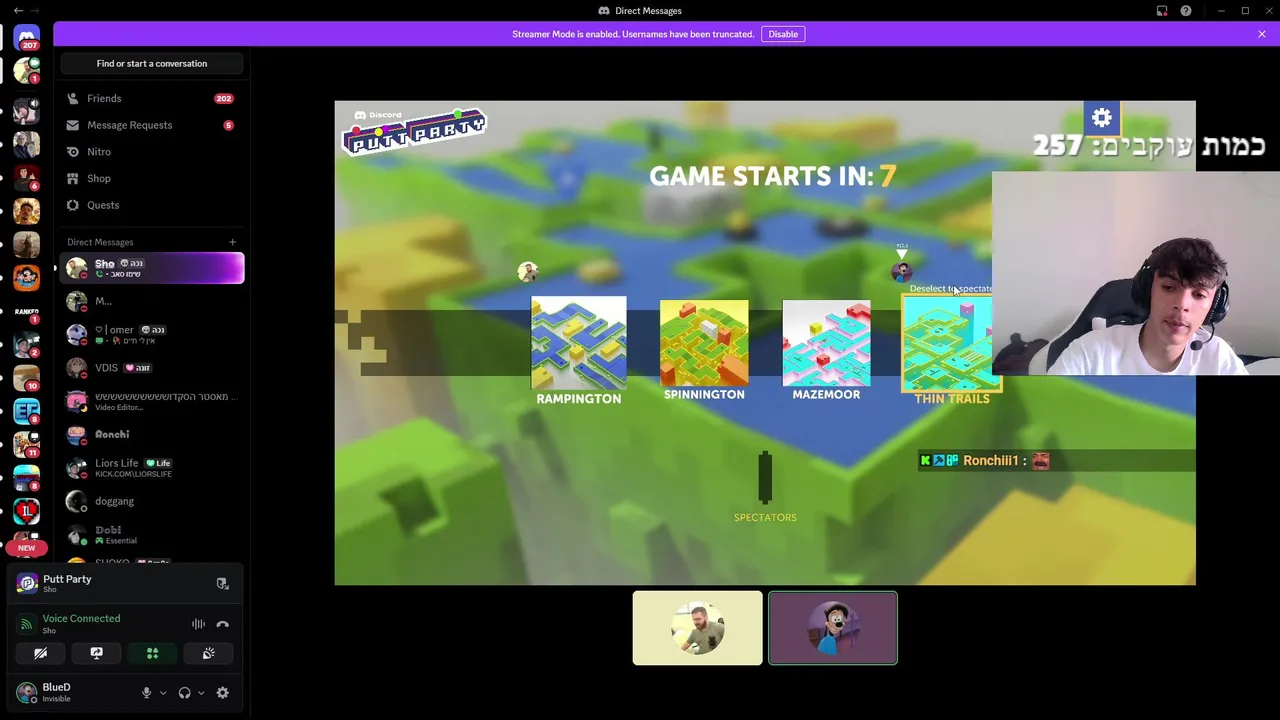Open the Ronchi direct message
Image resolution: width=1280 pixels, height=720 pixels.
coord(152,434)
